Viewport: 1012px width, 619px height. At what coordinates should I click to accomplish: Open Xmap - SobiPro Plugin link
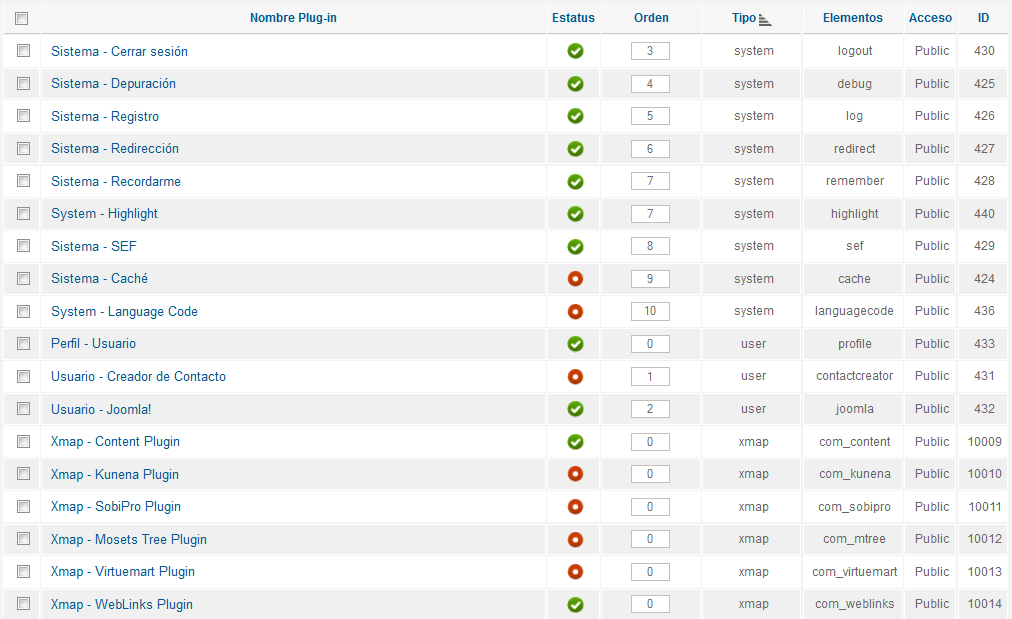click(x=116, y=507)
